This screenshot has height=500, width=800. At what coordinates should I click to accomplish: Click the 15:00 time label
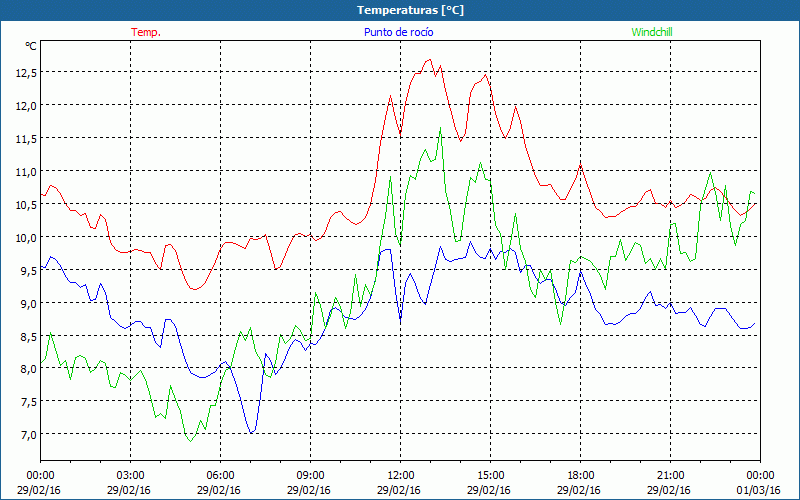point(490,476)
